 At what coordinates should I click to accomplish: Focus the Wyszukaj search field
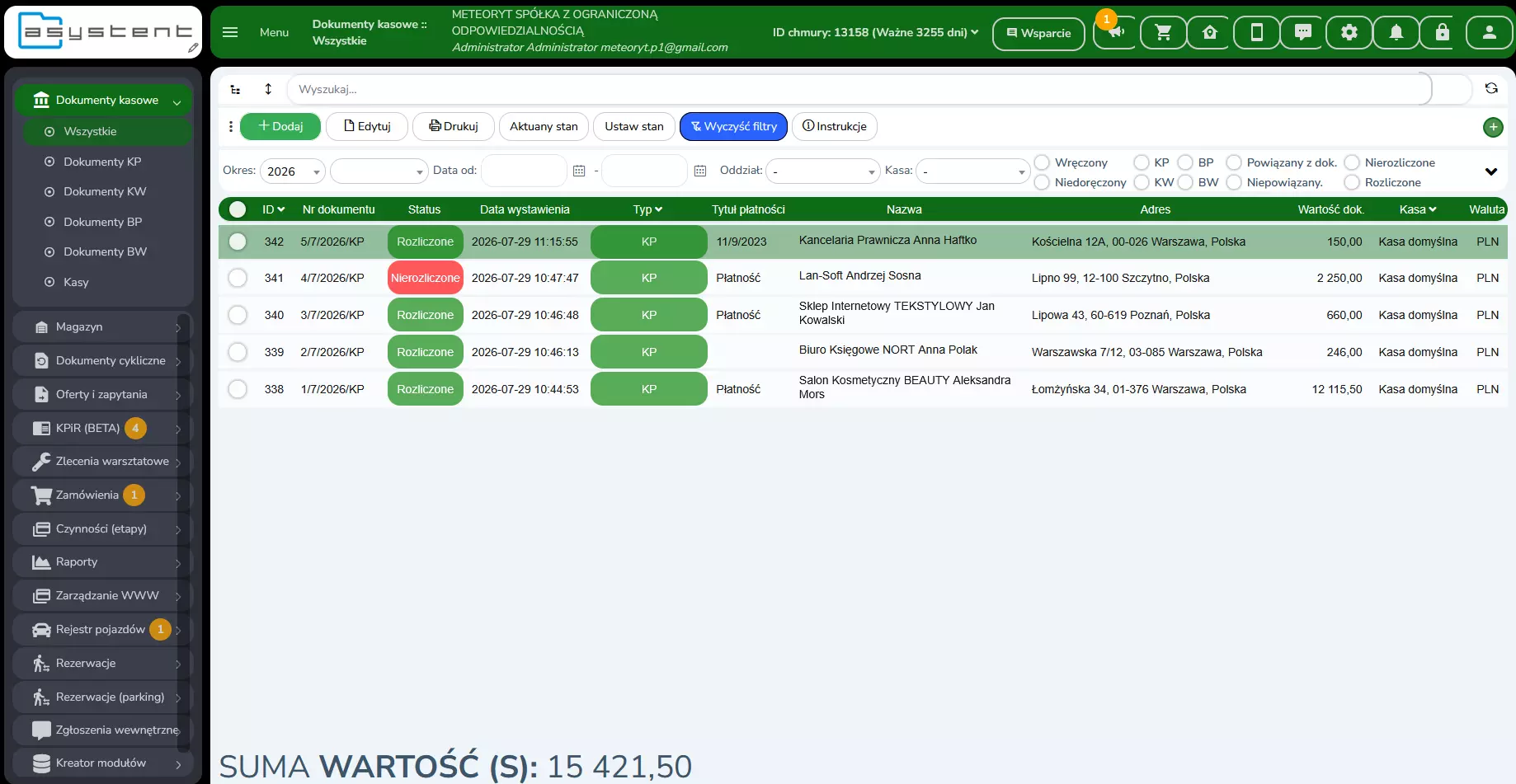click(858, 89)
